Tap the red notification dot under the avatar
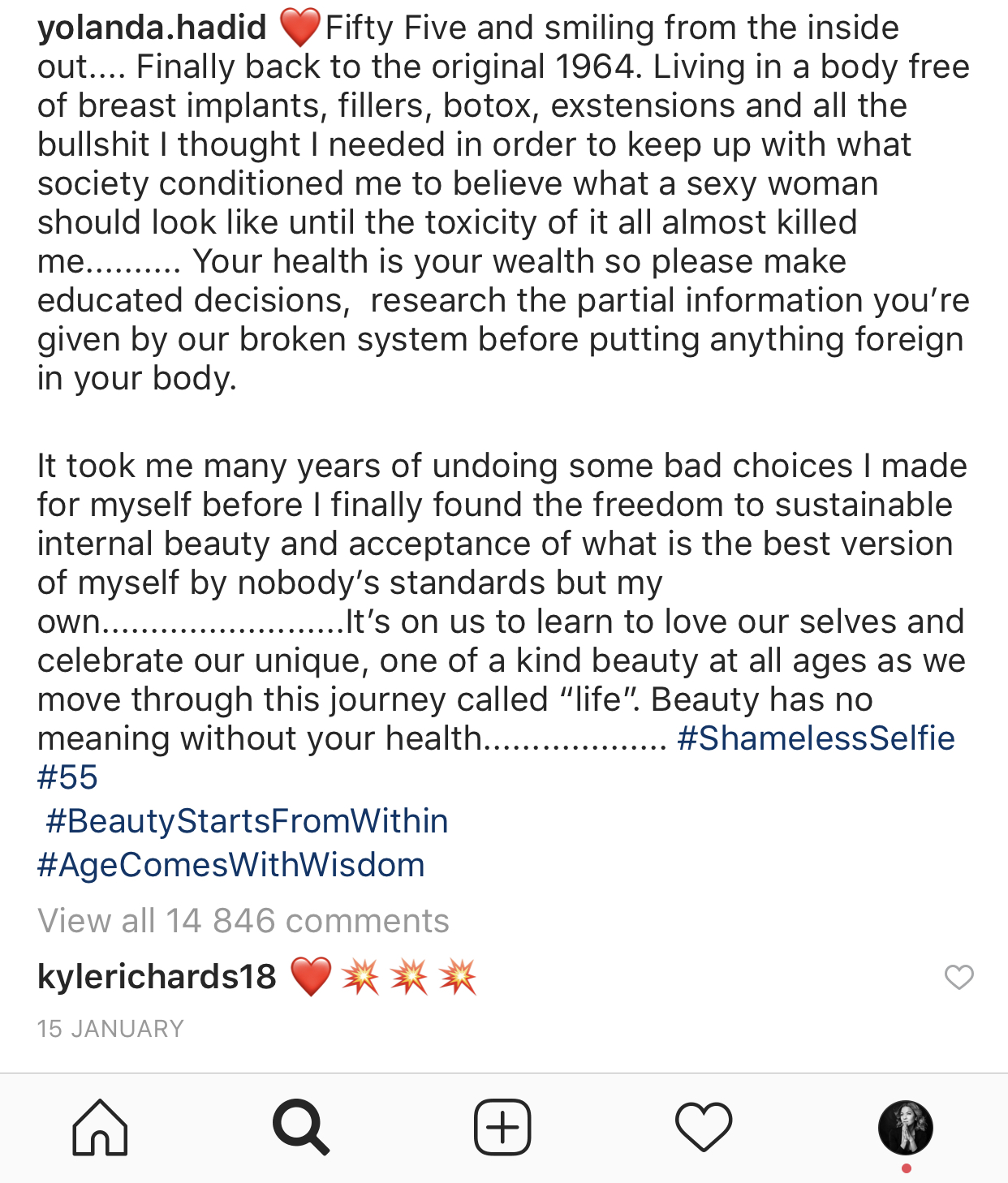Image resolution: width=1008 pixels, height=1183 pixels. pyautogui.click(x=907, y=1168)
